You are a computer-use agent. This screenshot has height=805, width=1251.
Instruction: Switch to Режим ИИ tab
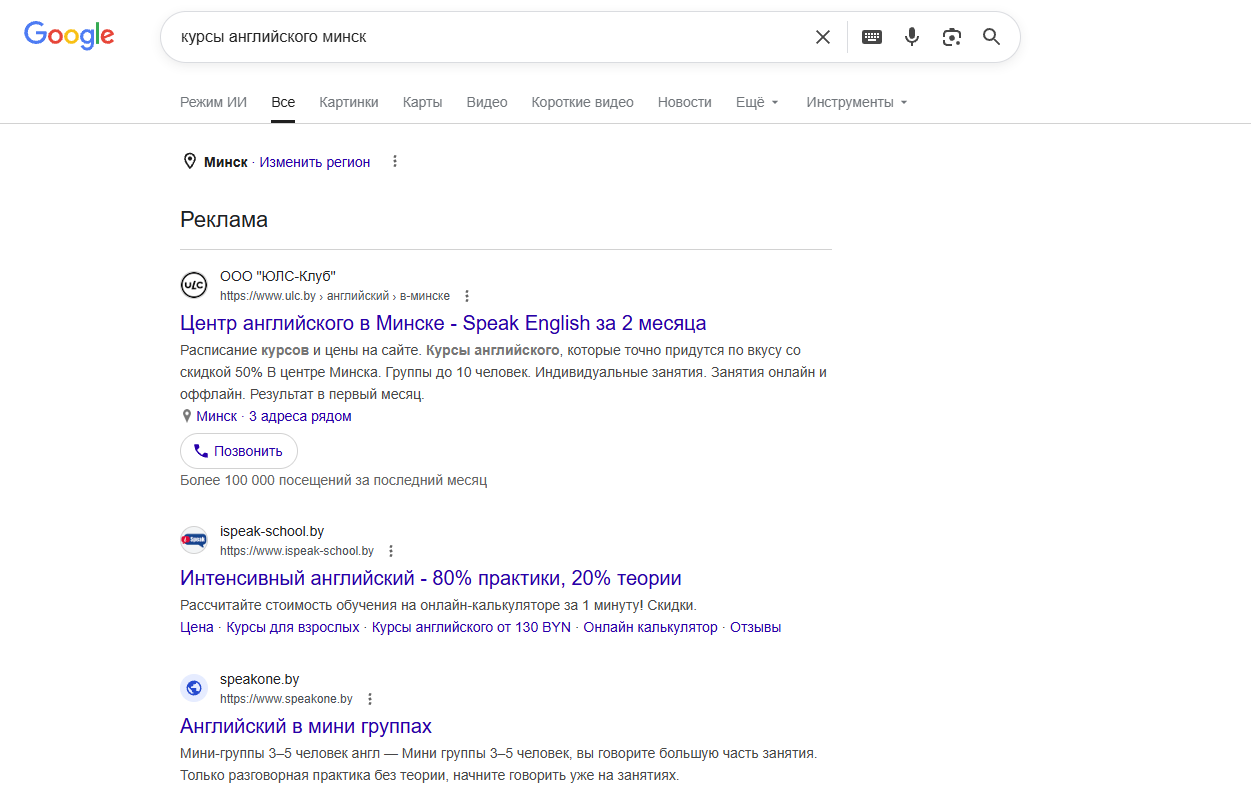tap(213, 102)
